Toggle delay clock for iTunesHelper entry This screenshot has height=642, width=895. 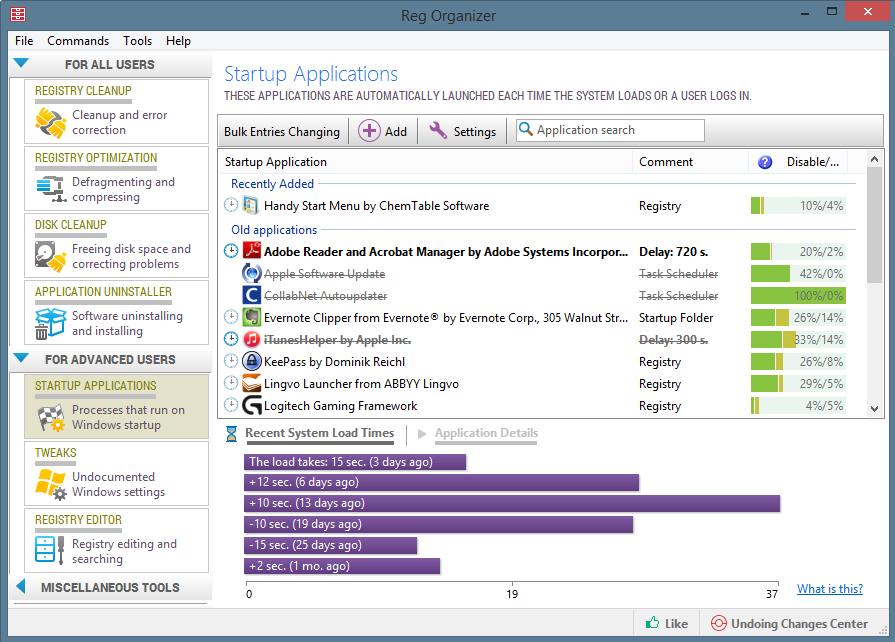coord(232,340)
